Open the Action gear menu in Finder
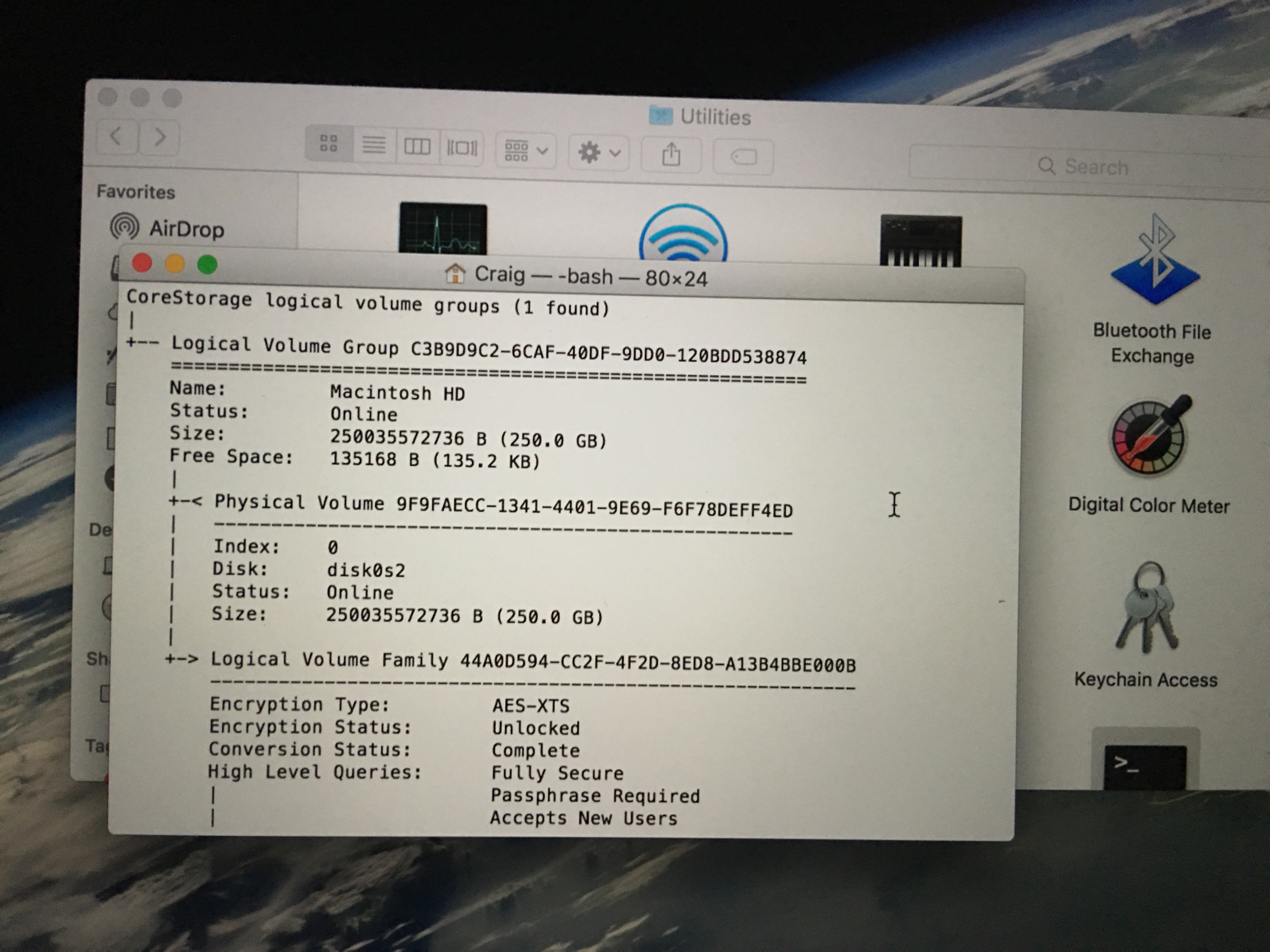1270x952 pixels. [x=598, y=153]
